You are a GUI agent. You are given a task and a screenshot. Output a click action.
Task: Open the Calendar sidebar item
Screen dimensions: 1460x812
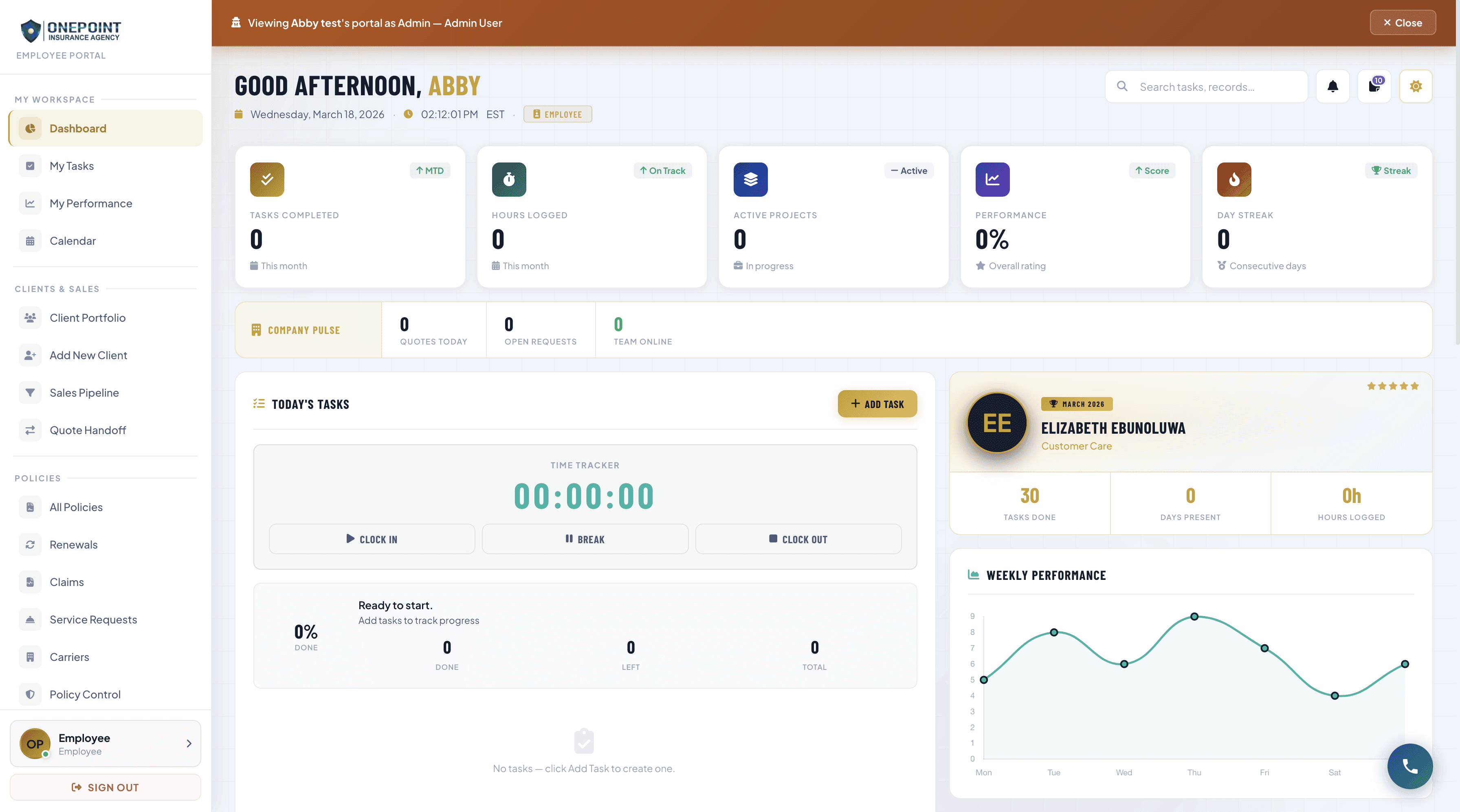click(73, 241)
